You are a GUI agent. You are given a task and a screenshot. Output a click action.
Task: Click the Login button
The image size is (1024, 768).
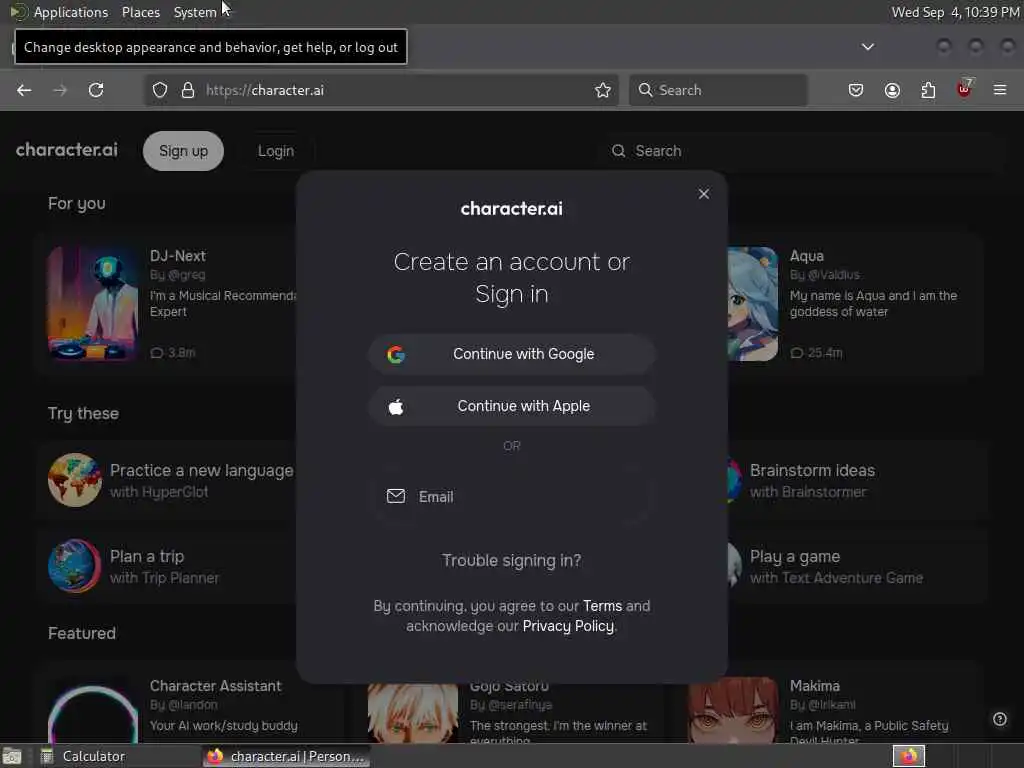(276, 151)
